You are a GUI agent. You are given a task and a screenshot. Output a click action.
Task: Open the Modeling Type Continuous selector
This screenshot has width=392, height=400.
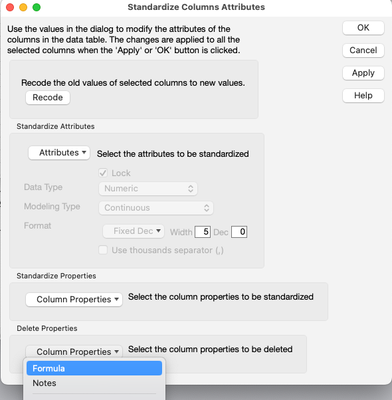[x=156, y=208]
